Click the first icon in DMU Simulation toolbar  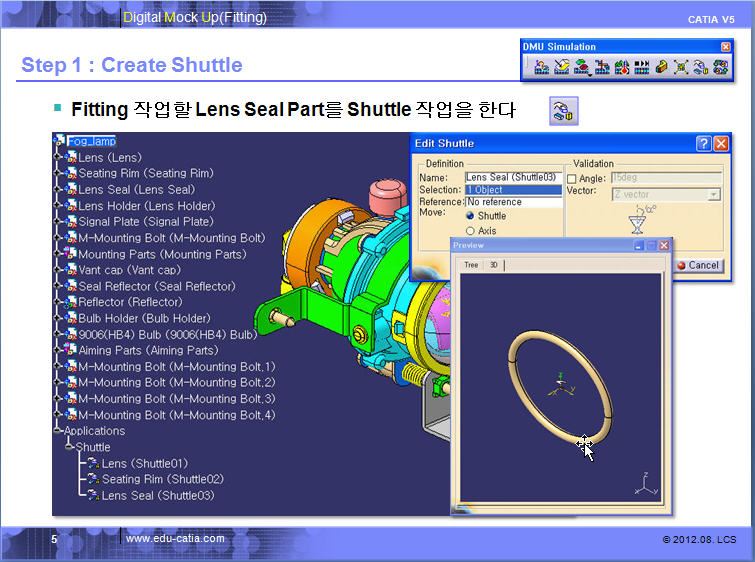(x=541, y=67)
